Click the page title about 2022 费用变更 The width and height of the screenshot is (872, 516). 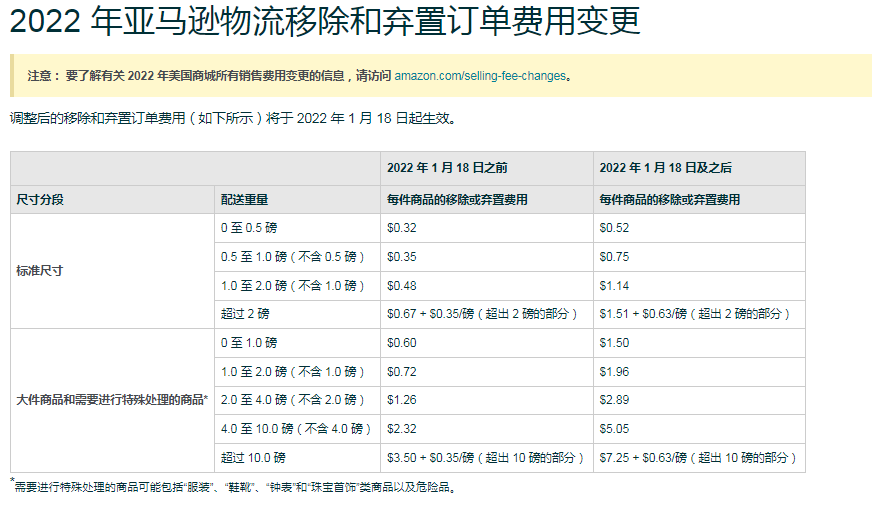[325, 21]
